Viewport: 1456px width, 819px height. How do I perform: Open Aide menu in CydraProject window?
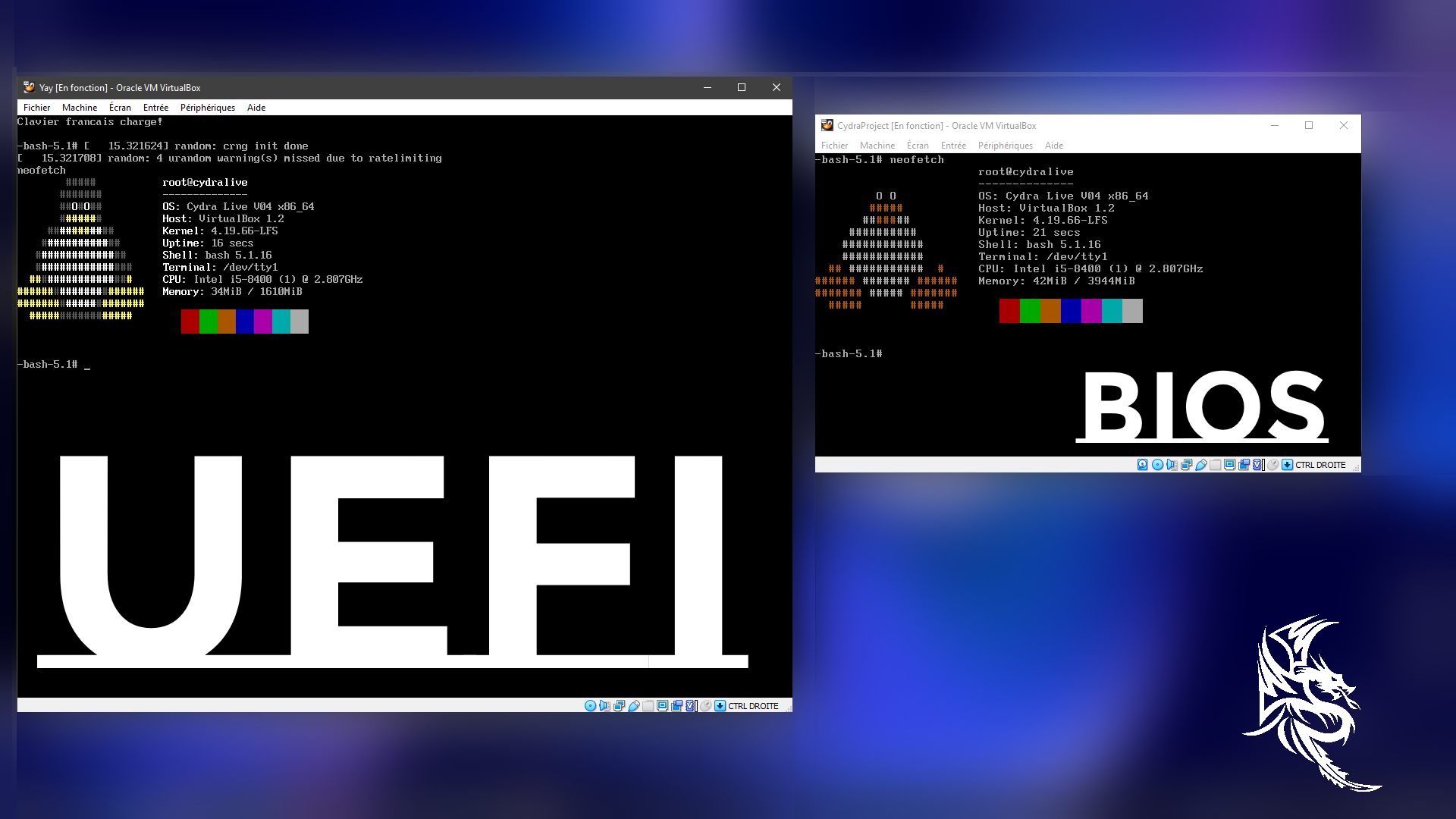tap(1053, 146)
